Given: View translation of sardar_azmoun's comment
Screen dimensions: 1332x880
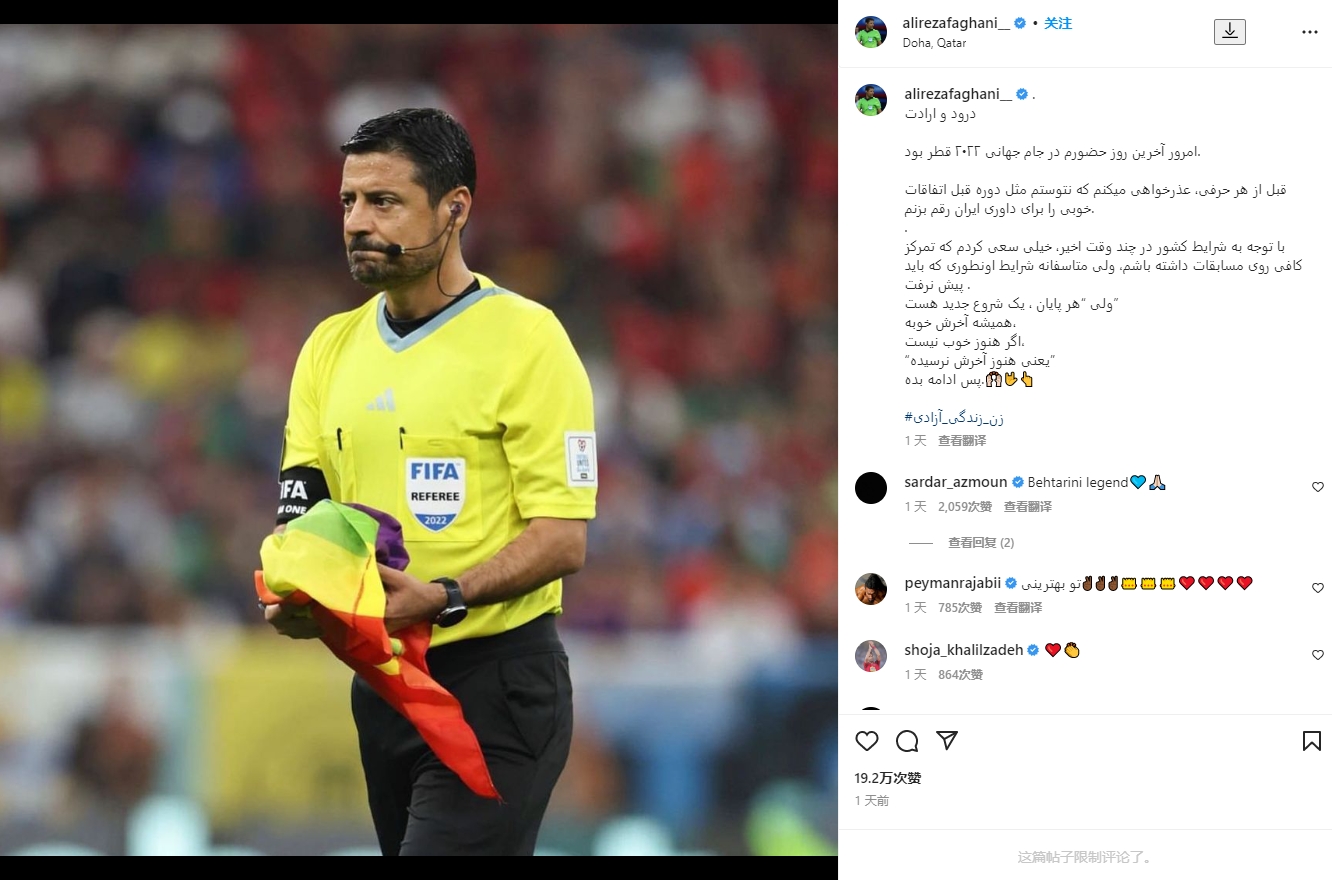Looking at the screenshot, I should coord(1028,507).
